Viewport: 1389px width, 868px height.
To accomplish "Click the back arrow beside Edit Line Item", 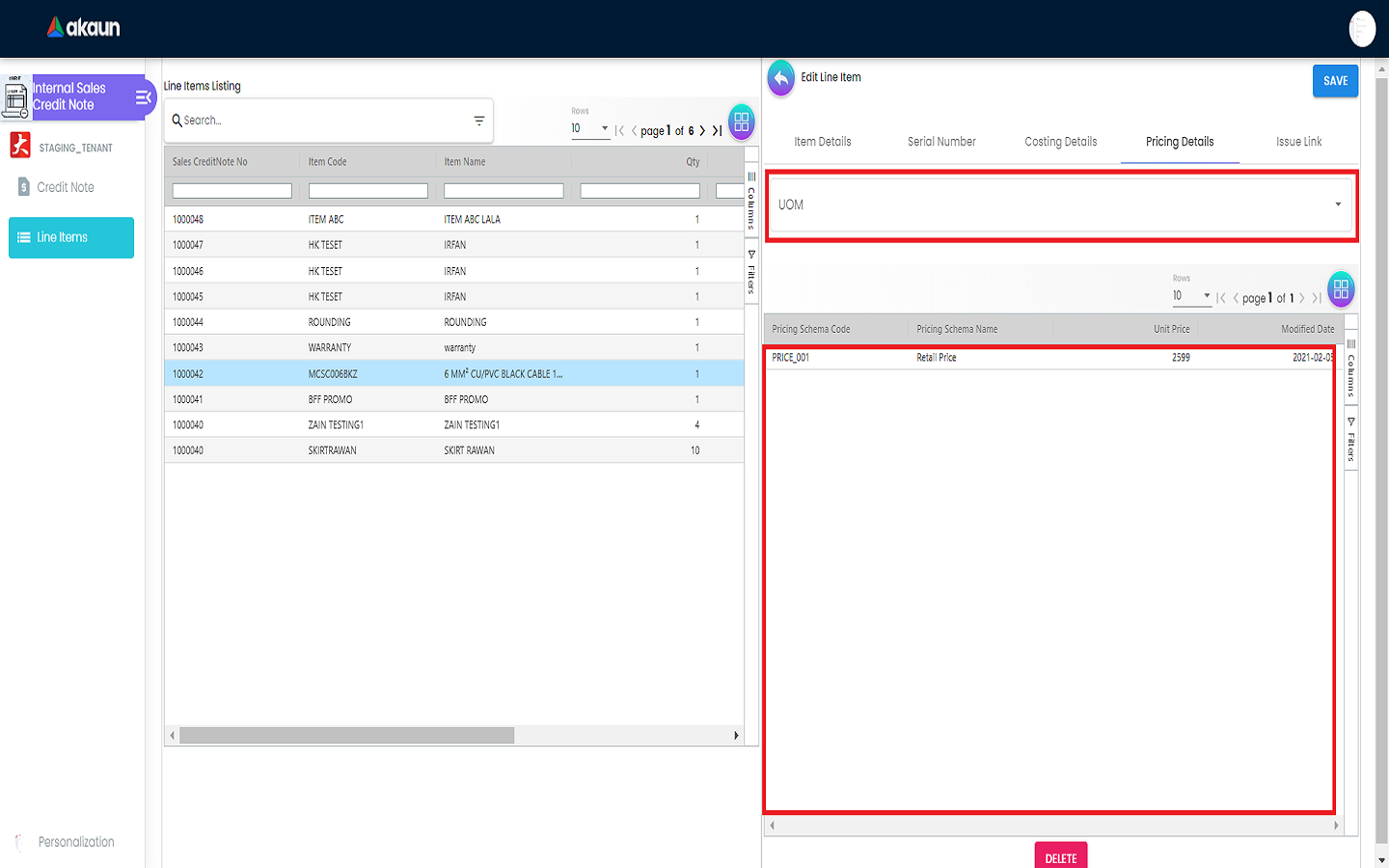I will tap(780, 78).
